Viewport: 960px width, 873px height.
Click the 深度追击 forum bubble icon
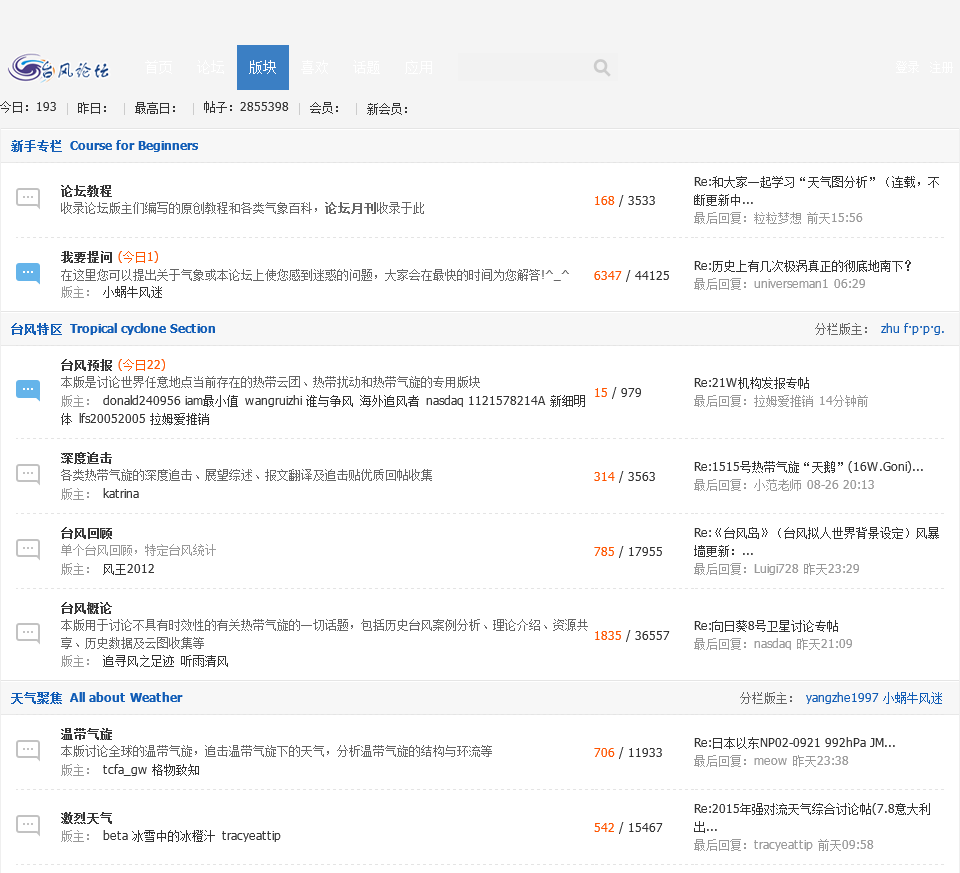28,474
